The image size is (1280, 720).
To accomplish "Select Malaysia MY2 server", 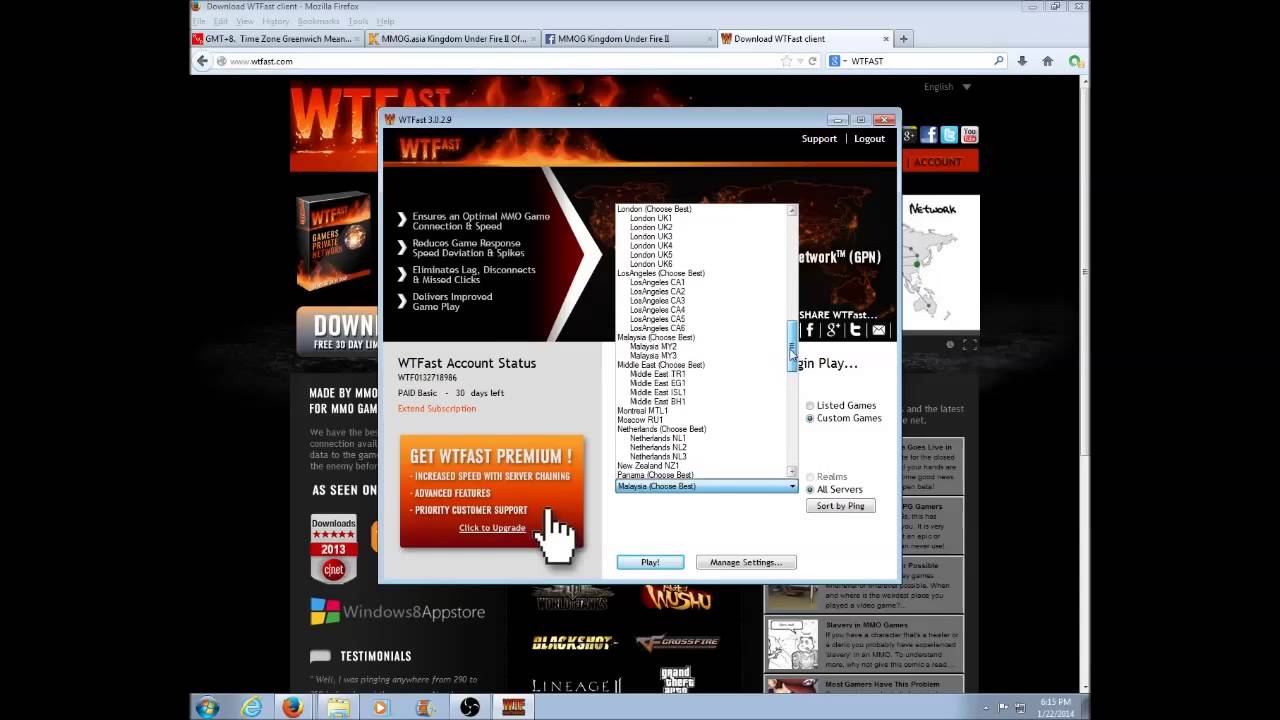I will [653, 346].
